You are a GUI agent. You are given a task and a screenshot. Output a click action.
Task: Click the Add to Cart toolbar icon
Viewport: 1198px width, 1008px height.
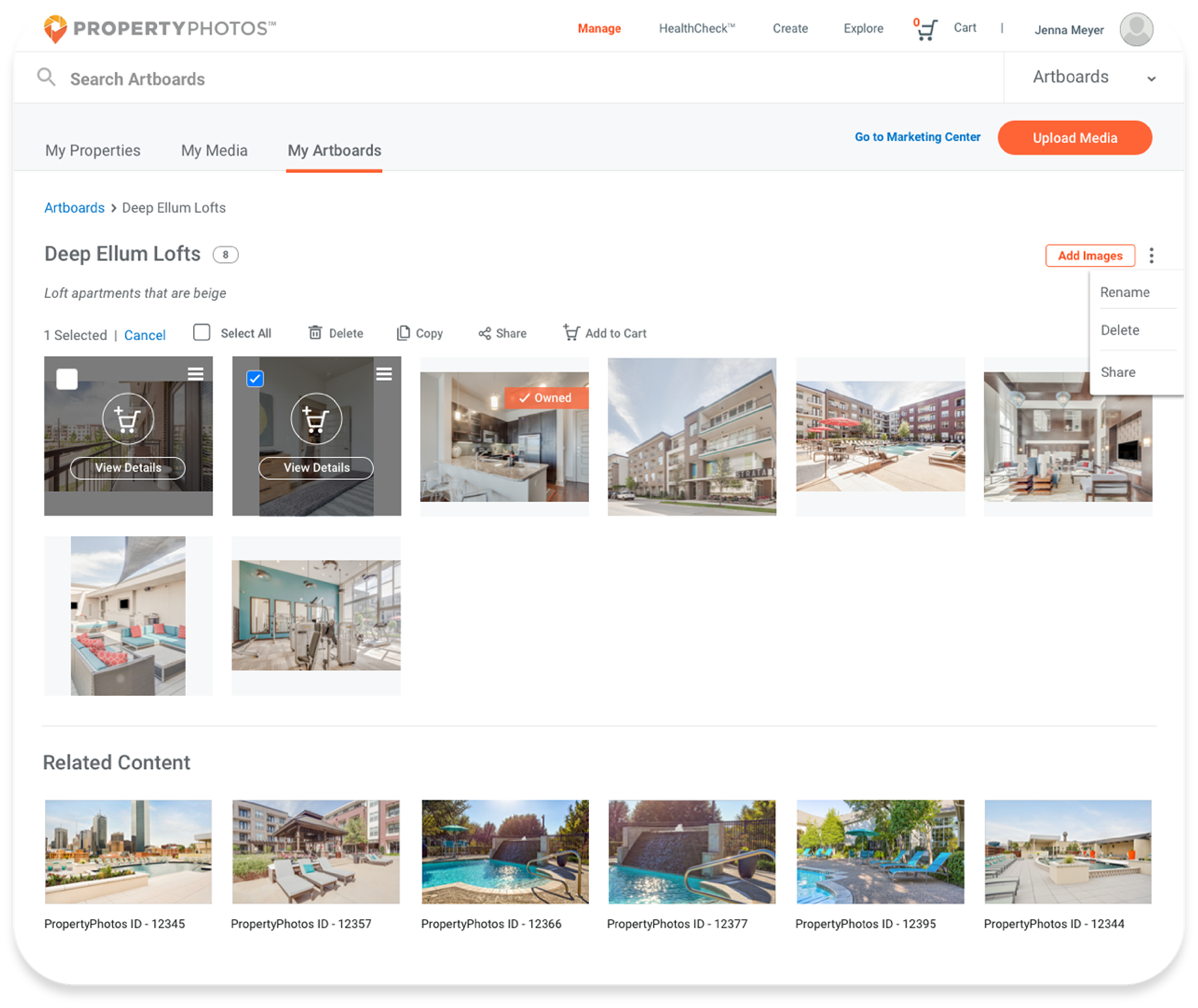[571, 332]
